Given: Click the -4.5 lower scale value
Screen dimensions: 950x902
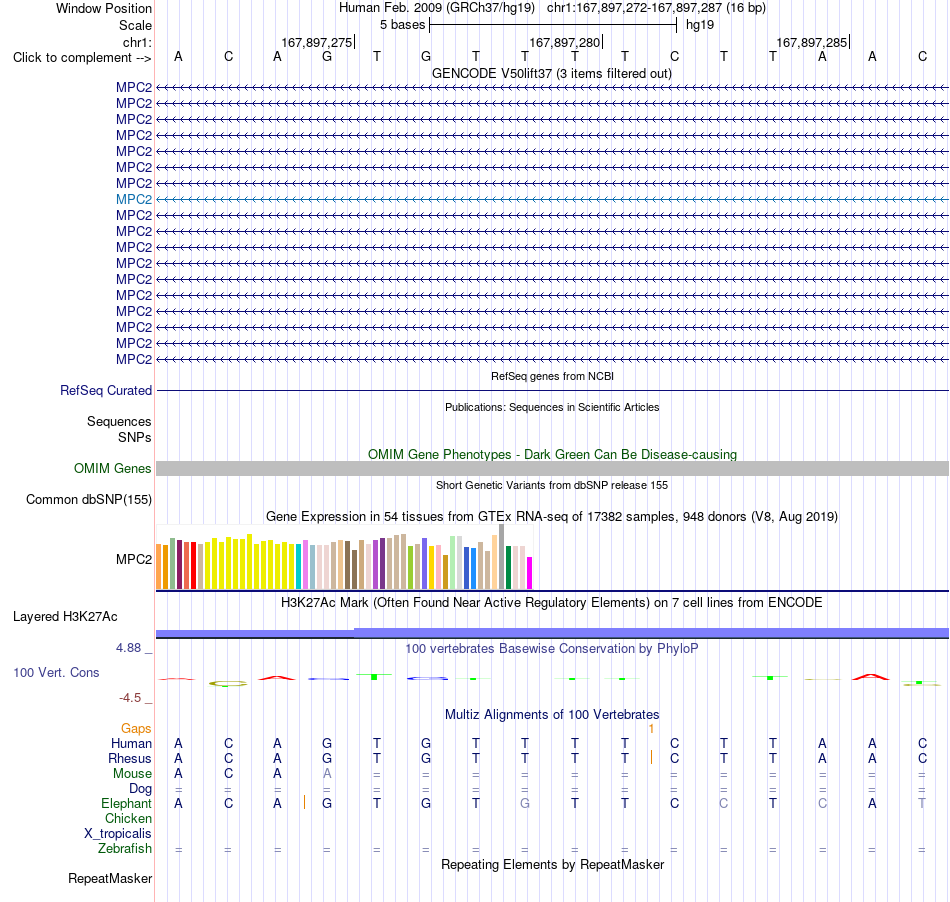Looking at the screenshot, I should pyautogui.click(x=130, y=698).
